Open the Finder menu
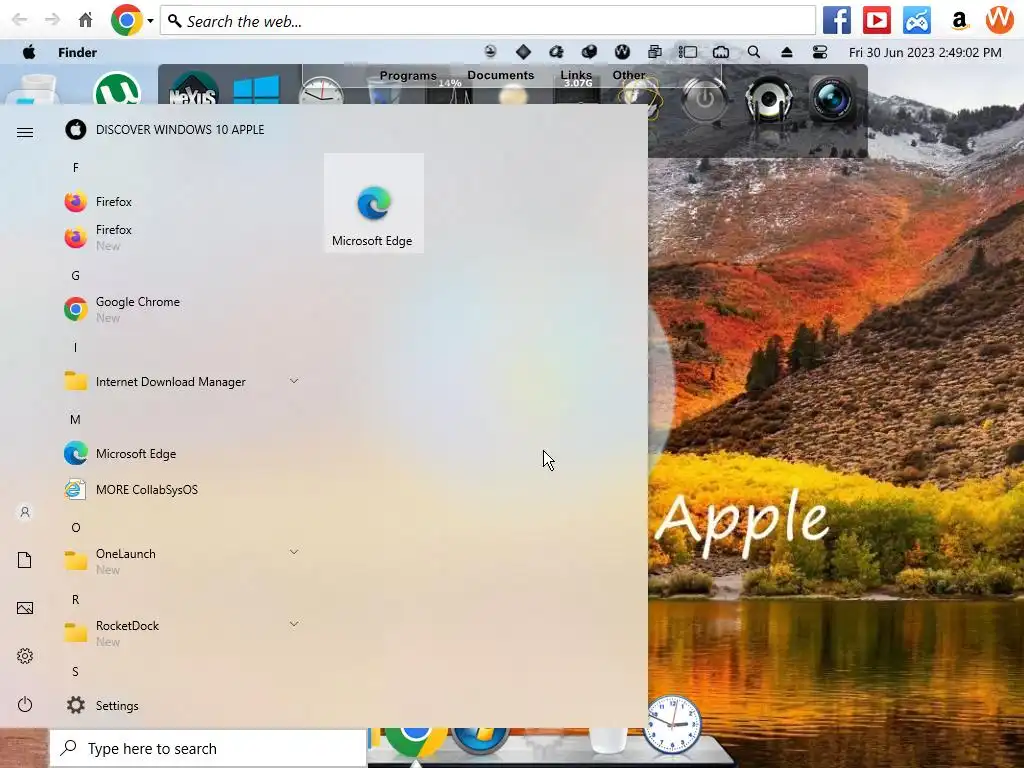The image size is (1024, 768). (77, 52)
